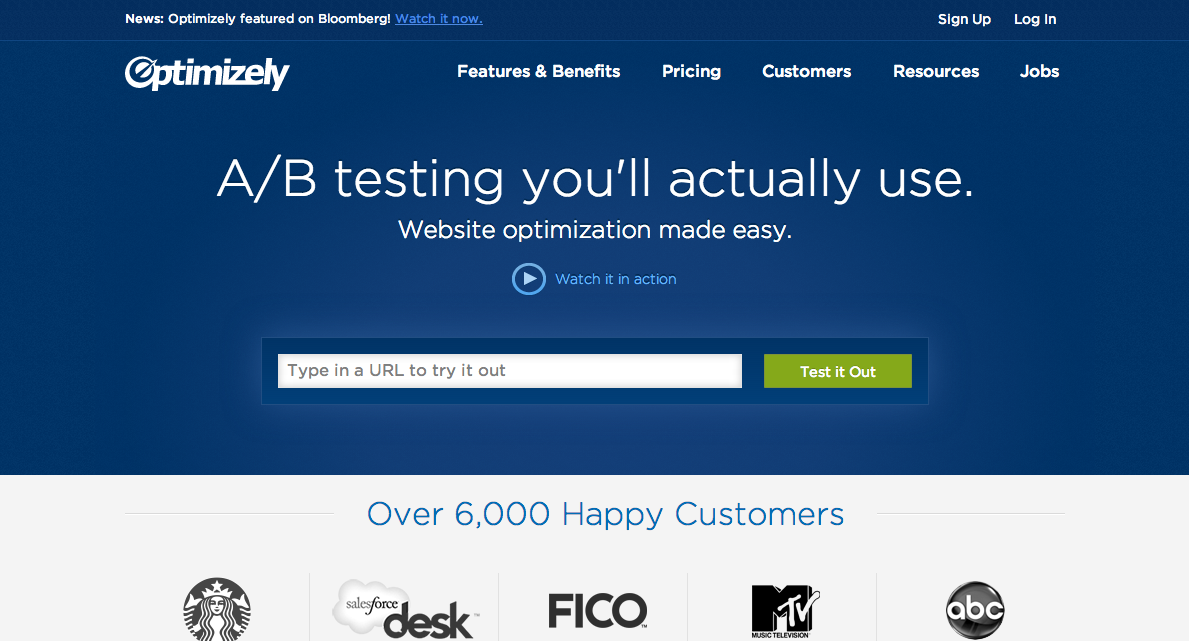Click the Sign Up link
This screenshot has height=641, width=1189.
(964, 20)
